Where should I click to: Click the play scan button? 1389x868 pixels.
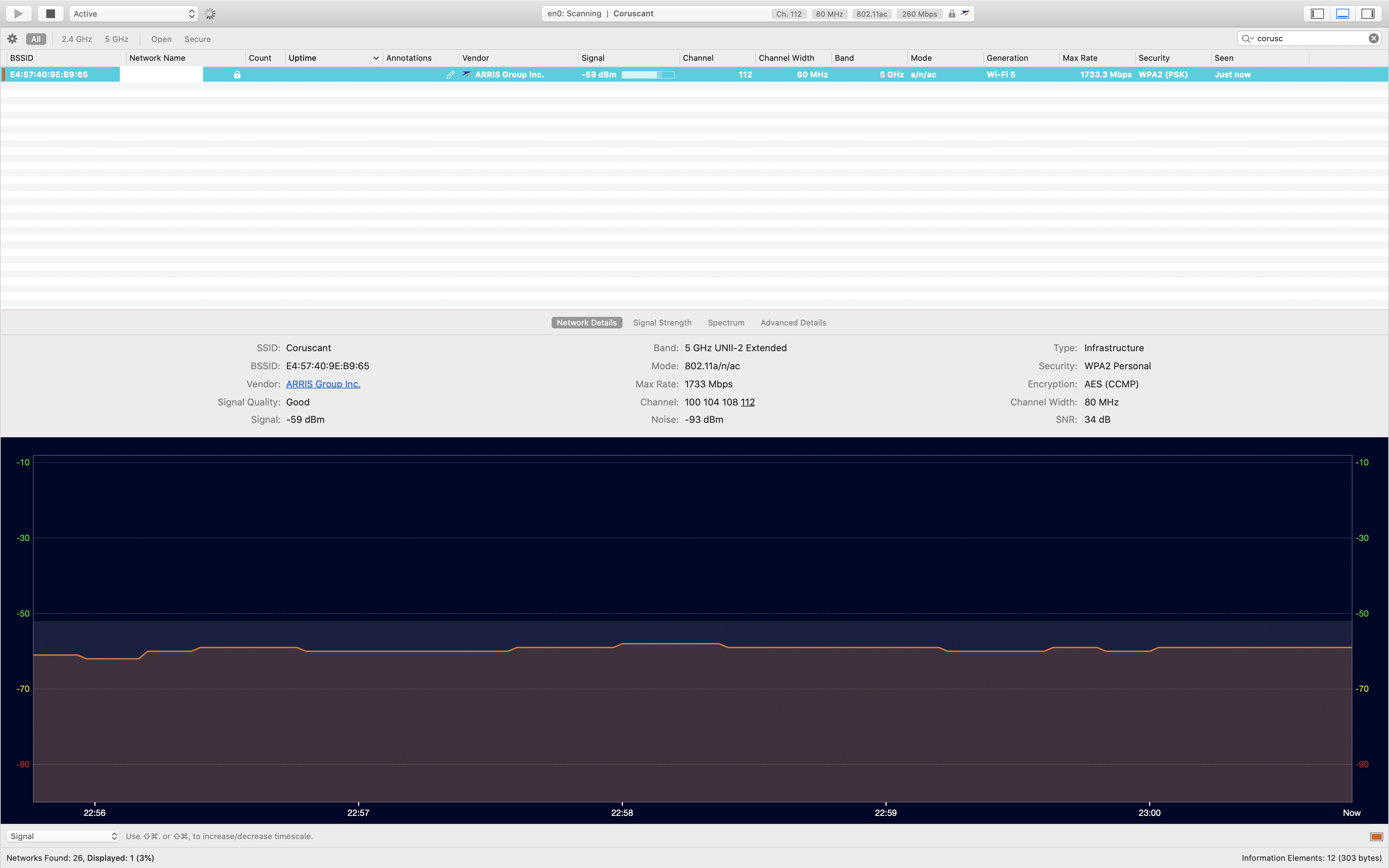point(18,14)
